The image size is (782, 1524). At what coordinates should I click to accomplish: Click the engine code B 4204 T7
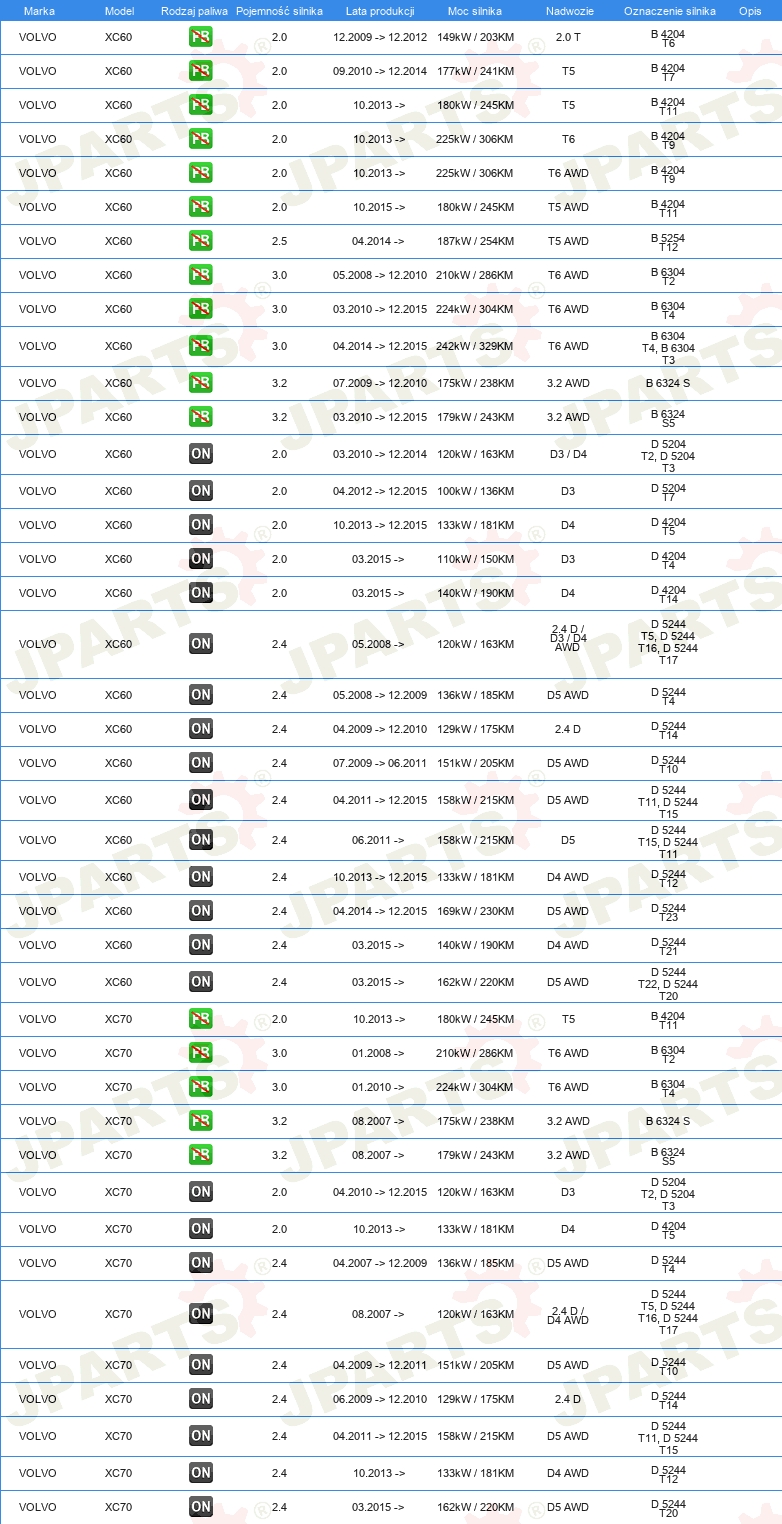click(669, 72)
